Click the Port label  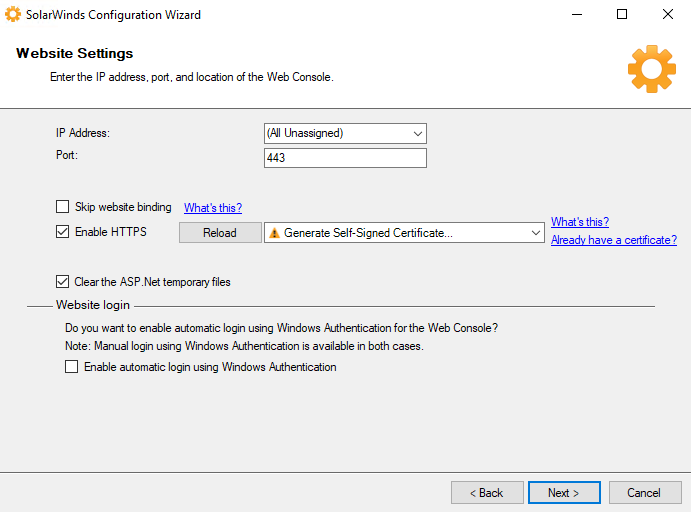pos(67,155)
